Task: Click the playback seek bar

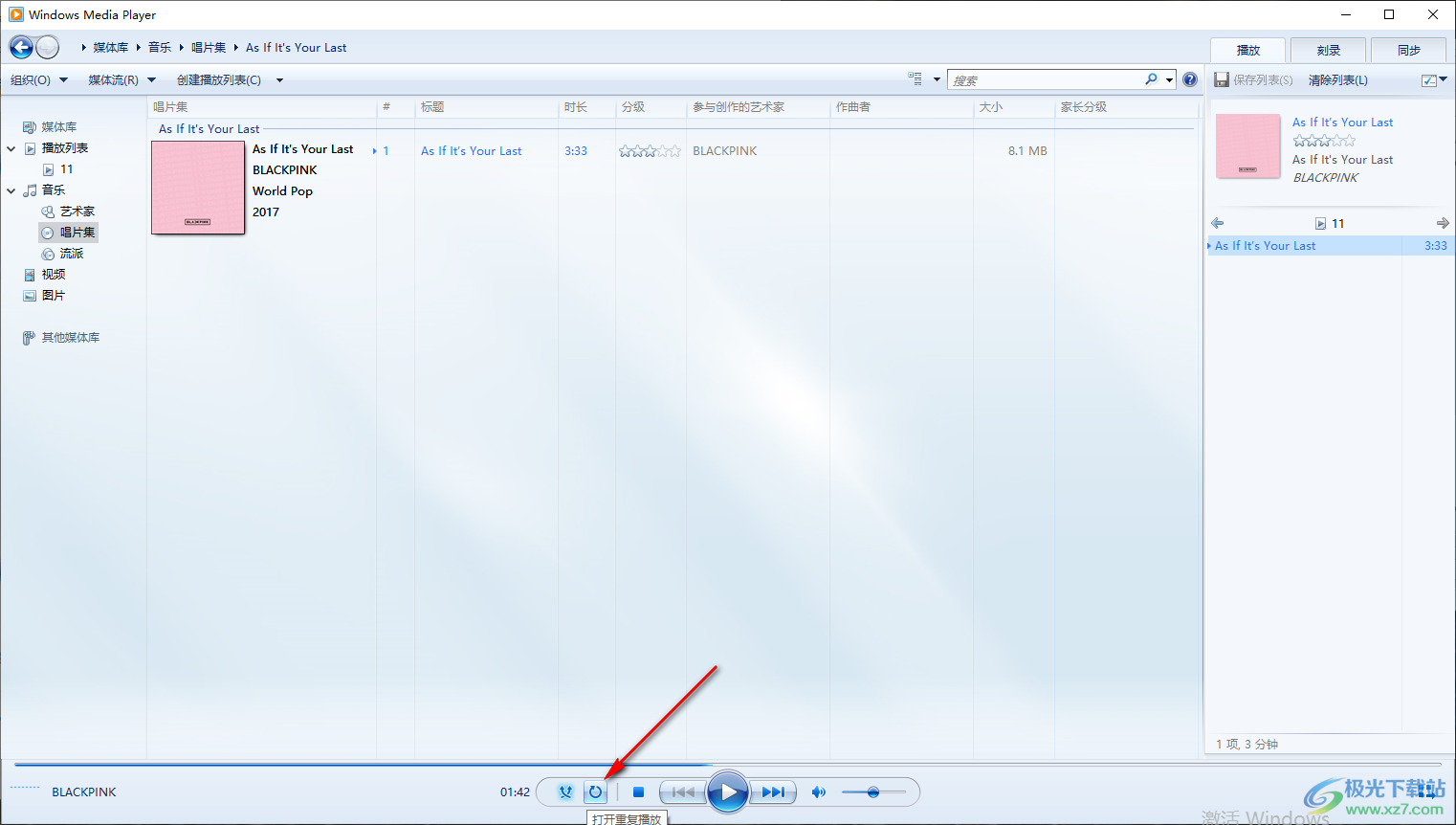Action: pyautogui.click(x=728, y=765)
